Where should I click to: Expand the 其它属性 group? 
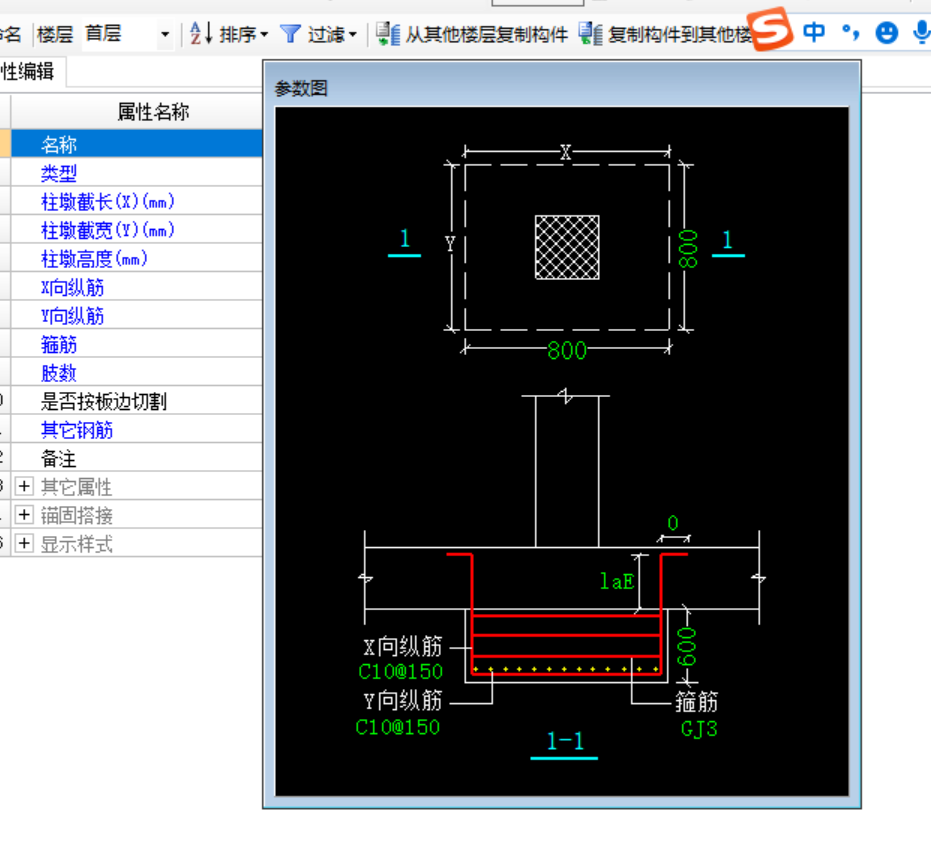(x=24, y=486)
